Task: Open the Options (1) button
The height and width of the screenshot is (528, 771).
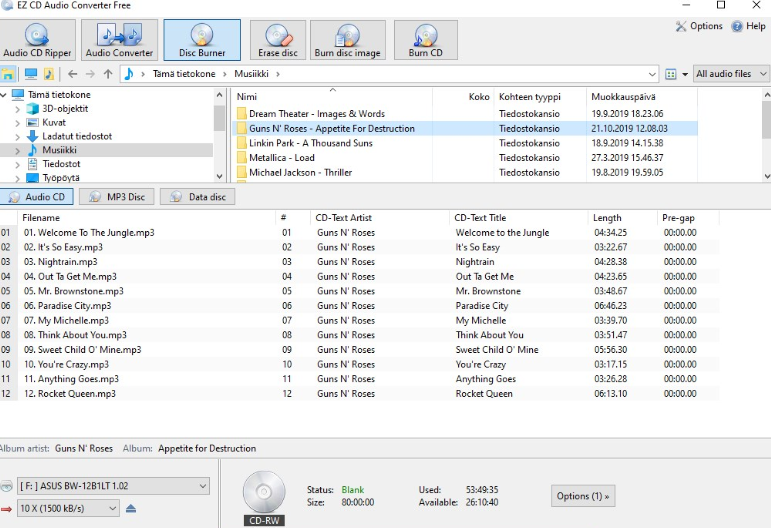Action: 583,496
